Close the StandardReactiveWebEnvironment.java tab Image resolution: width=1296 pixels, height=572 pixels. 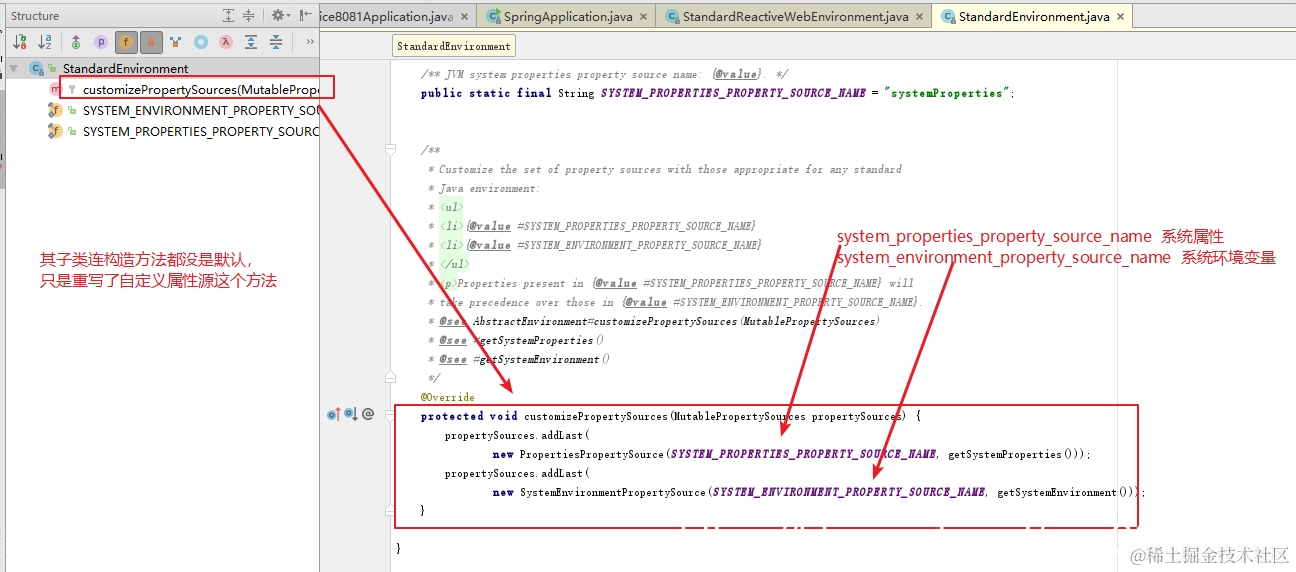[919, 17]
